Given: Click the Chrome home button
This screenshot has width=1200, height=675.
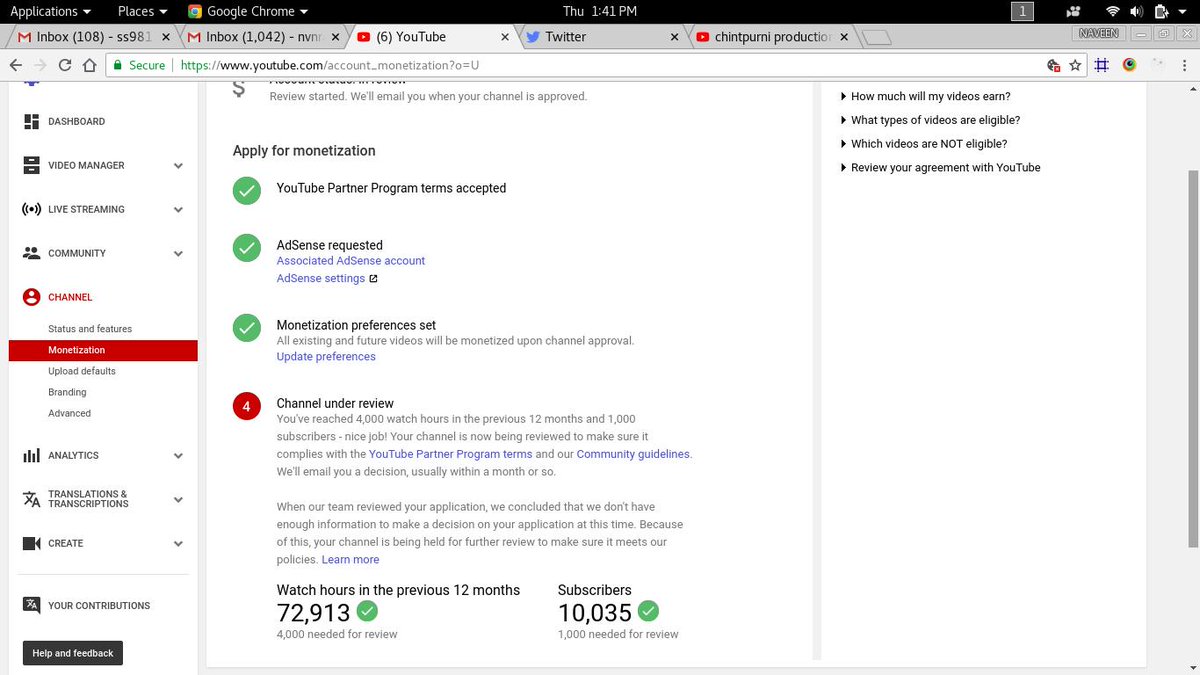Looking at the screenshot, I should 89,65.
